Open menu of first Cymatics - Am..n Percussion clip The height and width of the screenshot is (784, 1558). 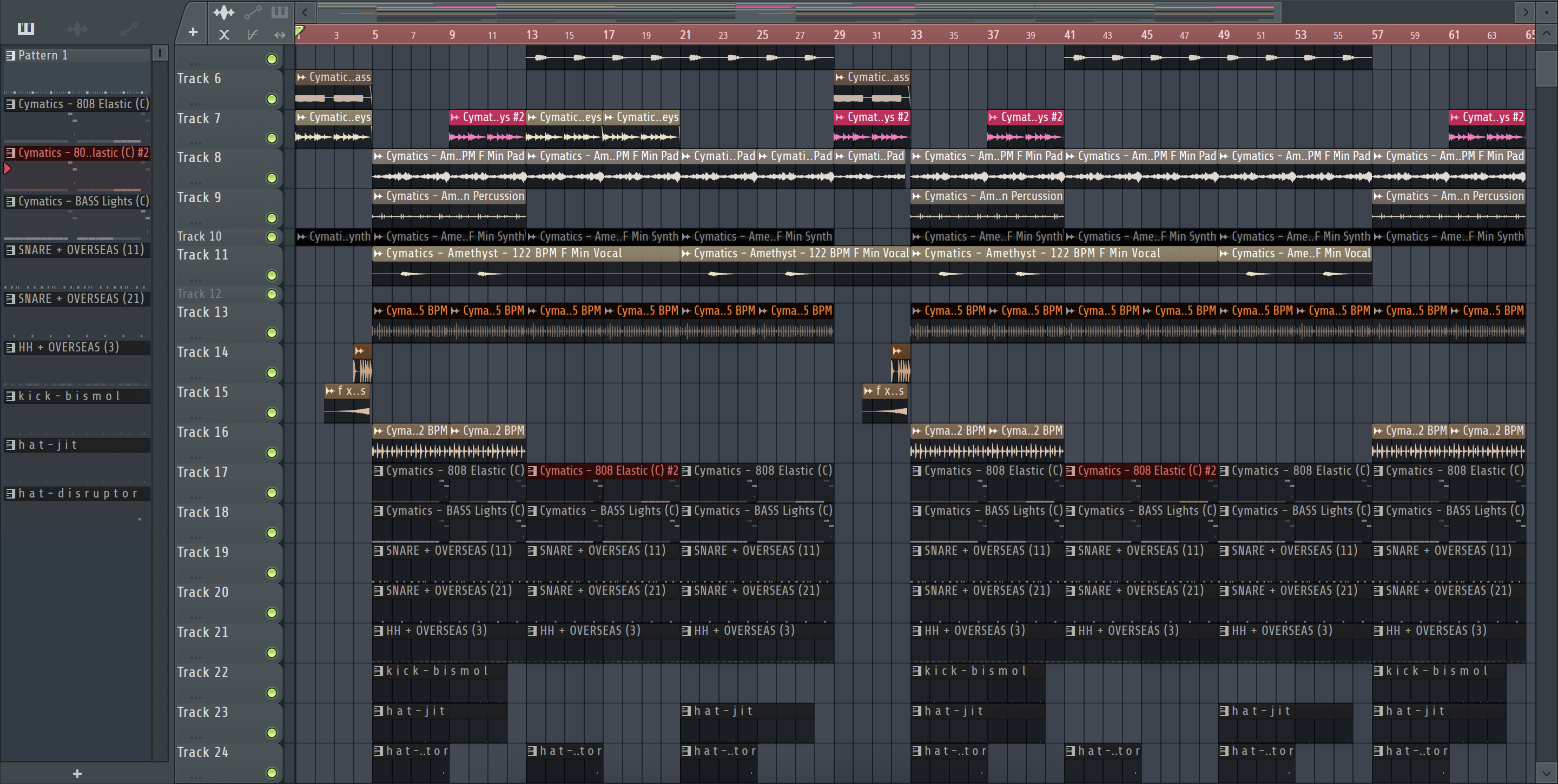(378, 196)
